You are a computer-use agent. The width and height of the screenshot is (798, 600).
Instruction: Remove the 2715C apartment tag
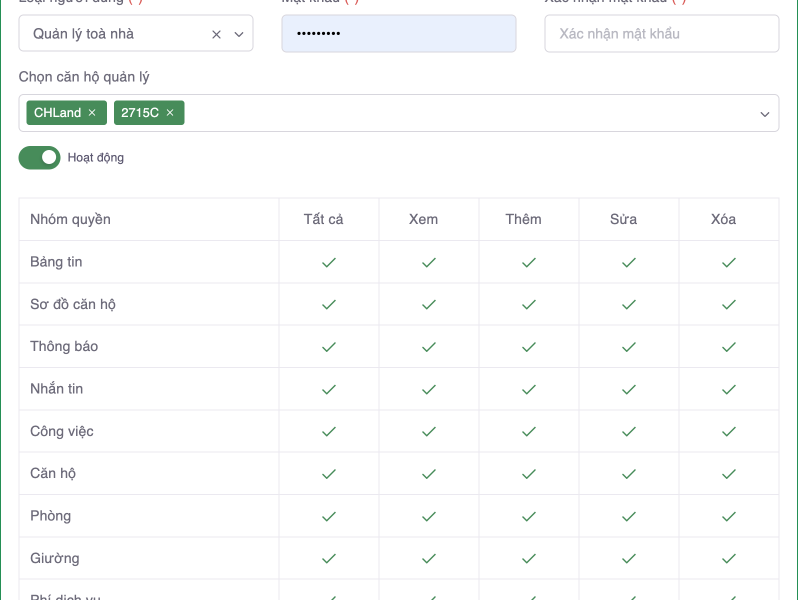point(170,113)
